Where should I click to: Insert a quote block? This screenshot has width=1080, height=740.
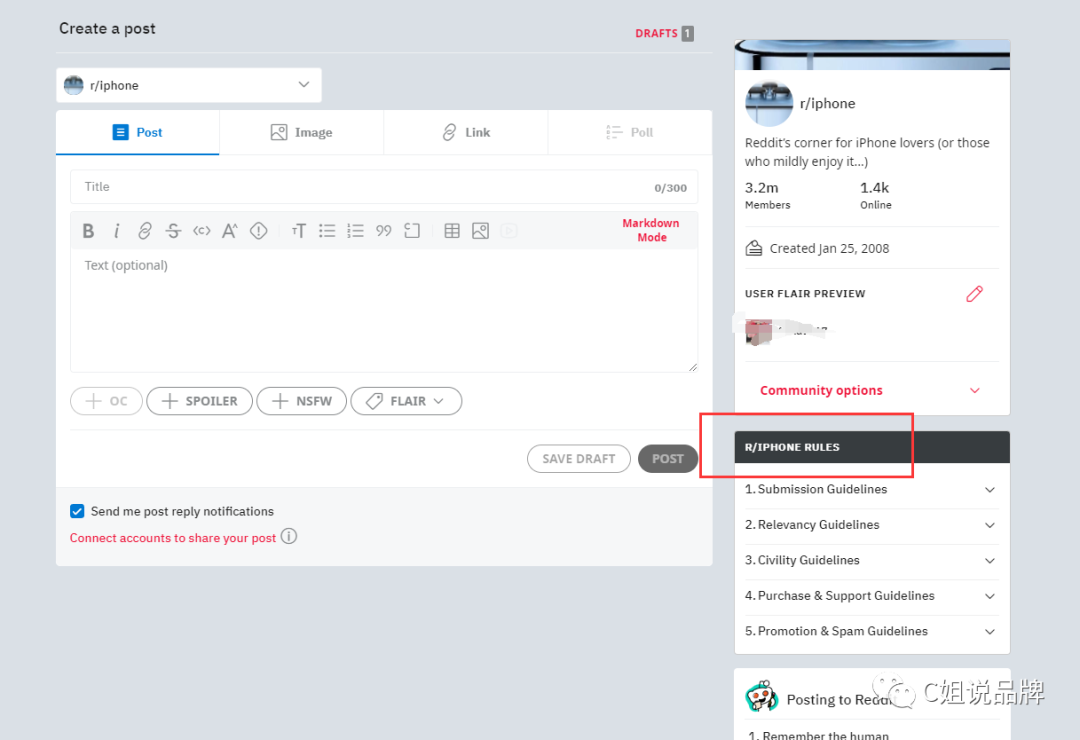384,231
